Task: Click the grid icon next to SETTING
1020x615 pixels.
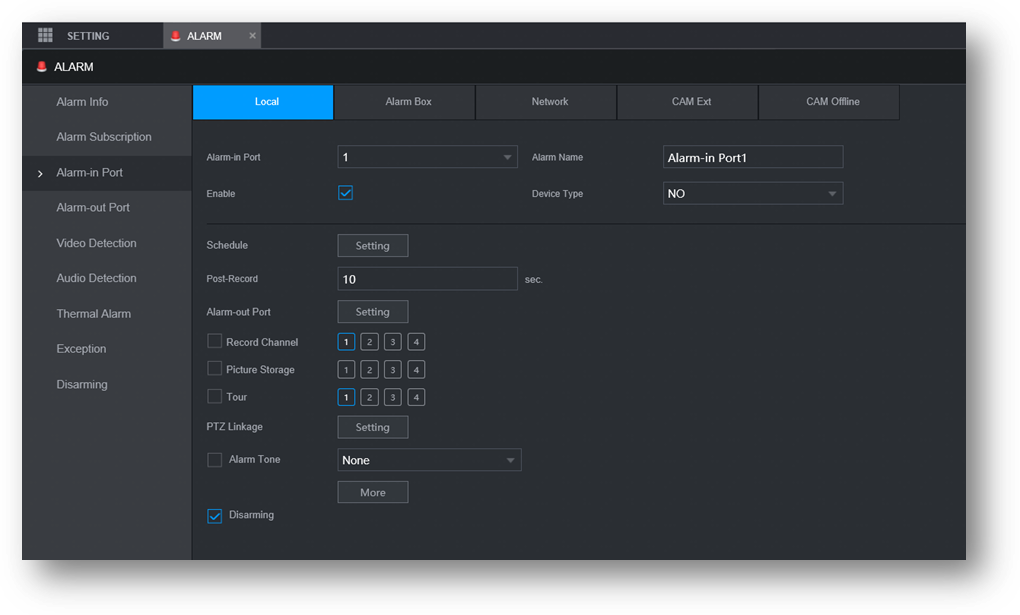Action: click(45, 35)
